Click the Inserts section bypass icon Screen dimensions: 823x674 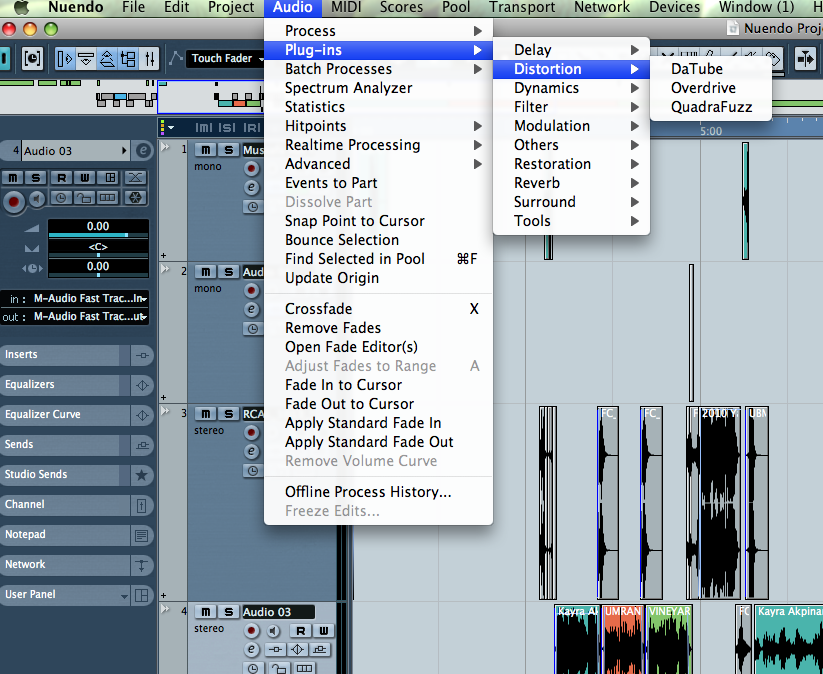coord(142,355)
